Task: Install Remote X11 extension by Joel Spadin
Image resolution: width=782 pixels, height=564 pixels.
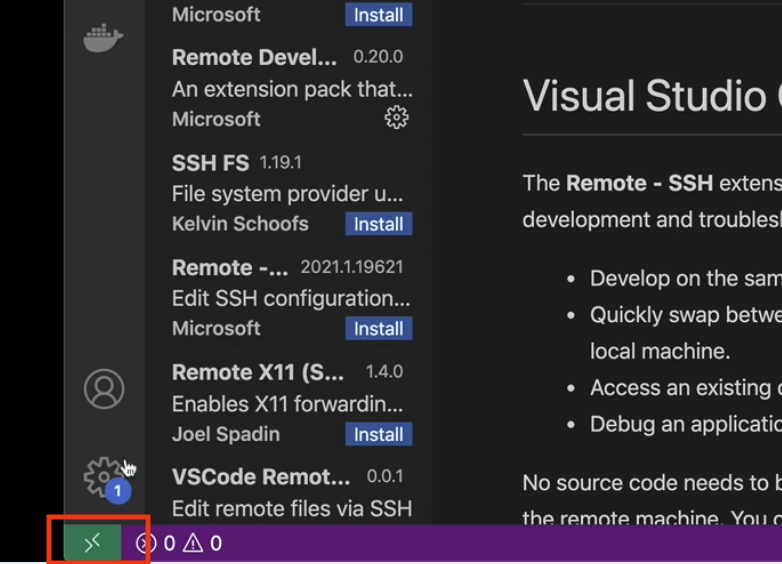Action: [379, 434]
